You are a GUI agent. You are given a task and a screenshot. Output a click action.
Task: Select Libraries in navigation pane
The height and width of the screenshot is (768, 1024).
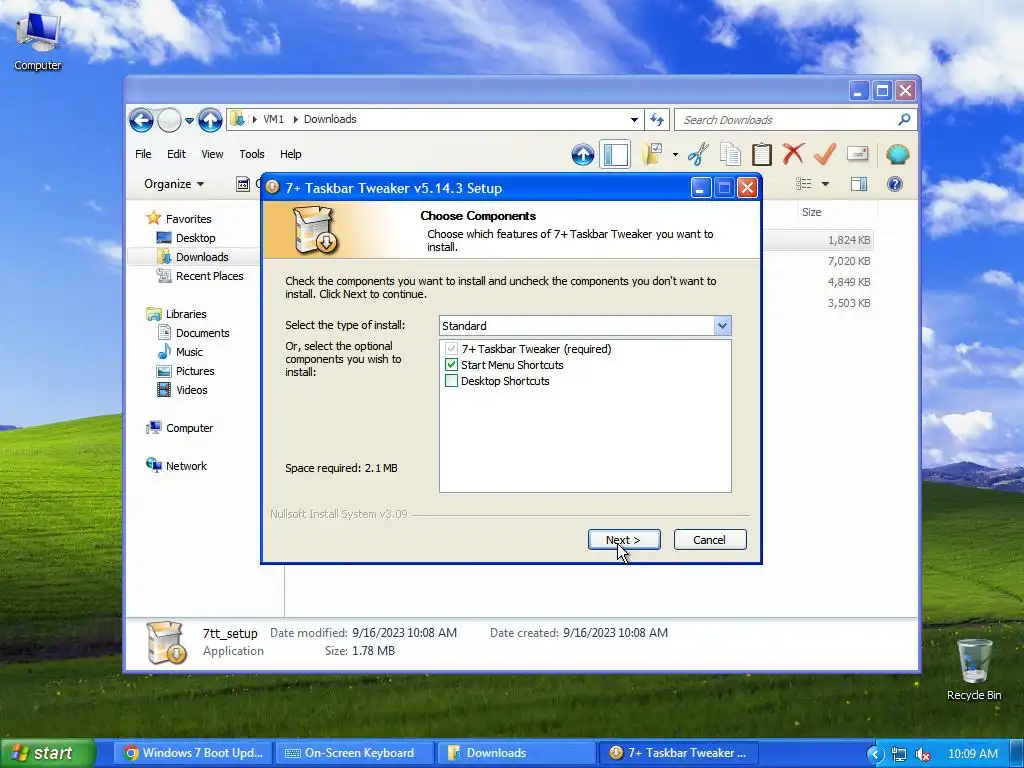click(185, 313)
